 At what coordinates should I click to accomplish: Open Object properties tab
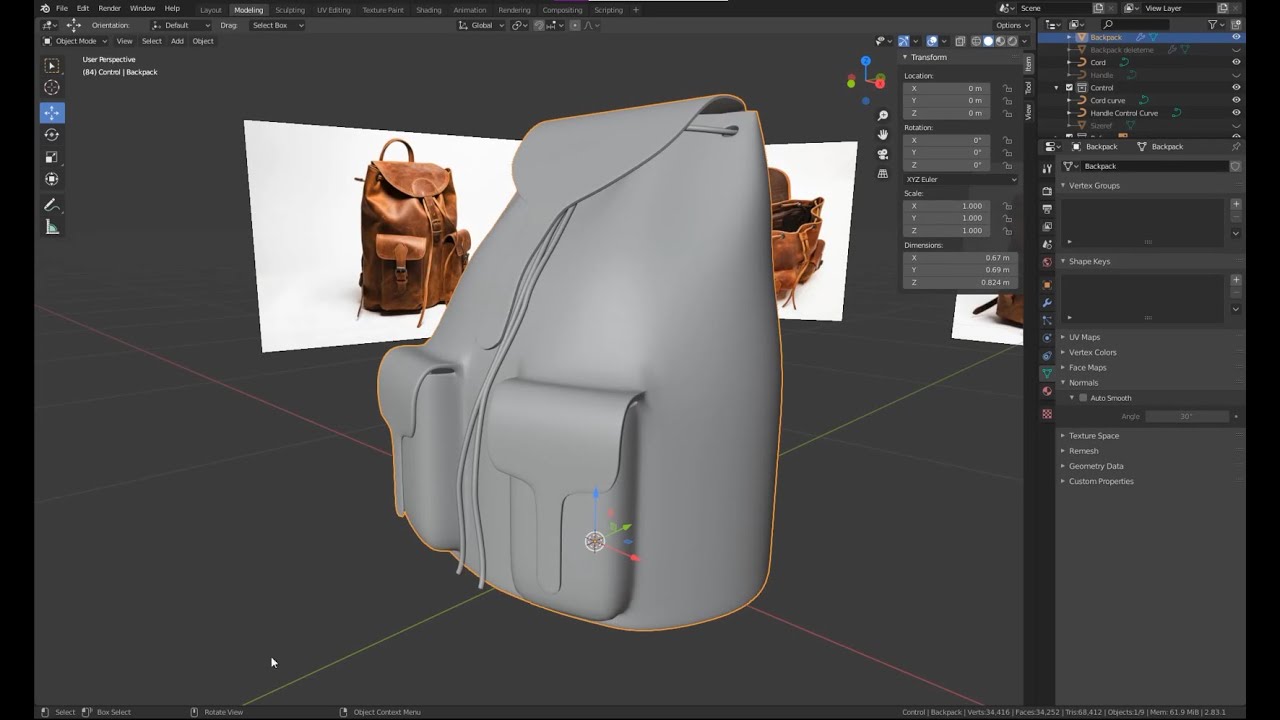click(1047, 285)
